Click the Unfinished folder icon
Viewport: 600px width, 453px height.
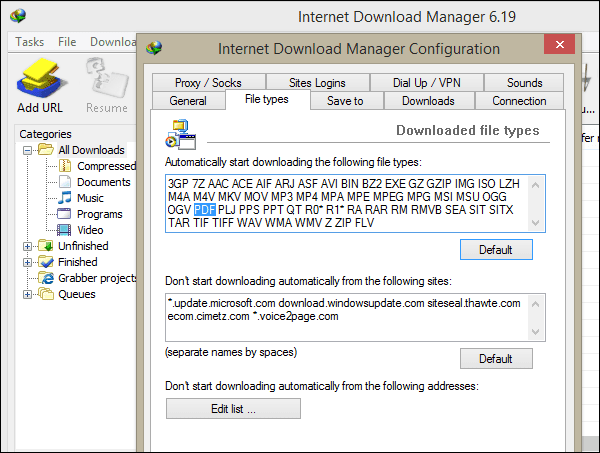46,246
